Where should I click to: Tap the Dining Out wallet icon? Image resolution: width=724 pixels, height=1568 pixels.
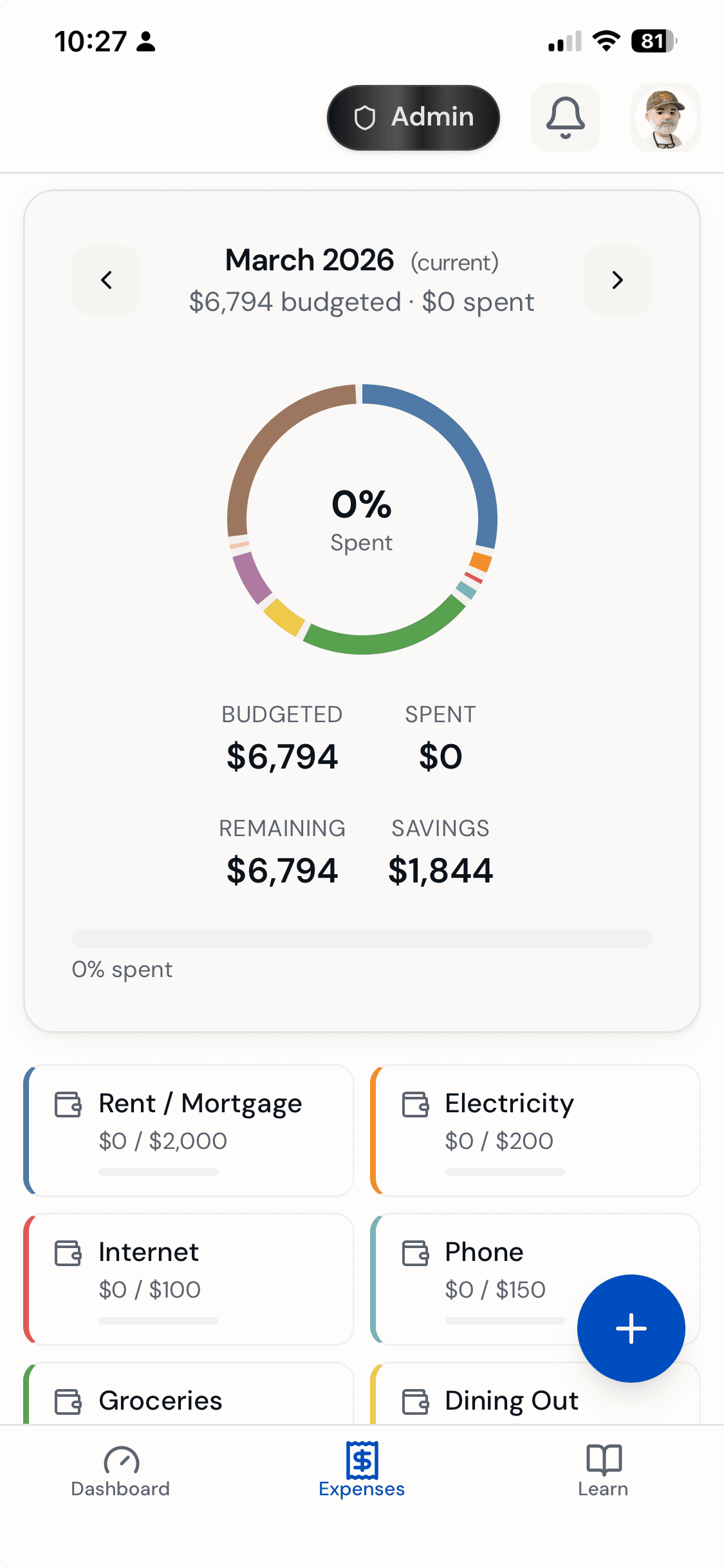[x=415, y=1401]
